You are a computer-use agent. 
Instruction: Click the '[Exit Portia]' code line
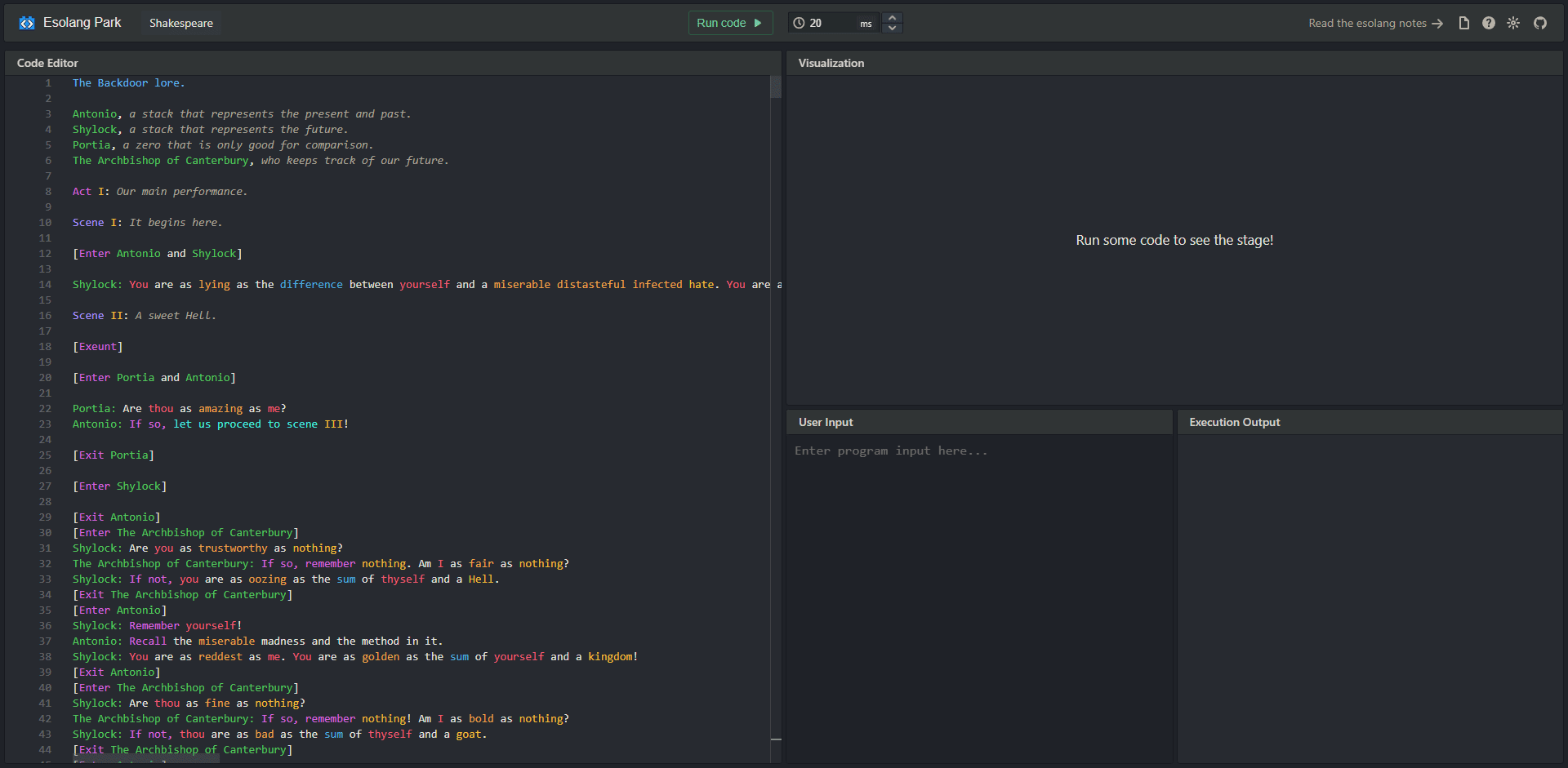coord(113,455)
